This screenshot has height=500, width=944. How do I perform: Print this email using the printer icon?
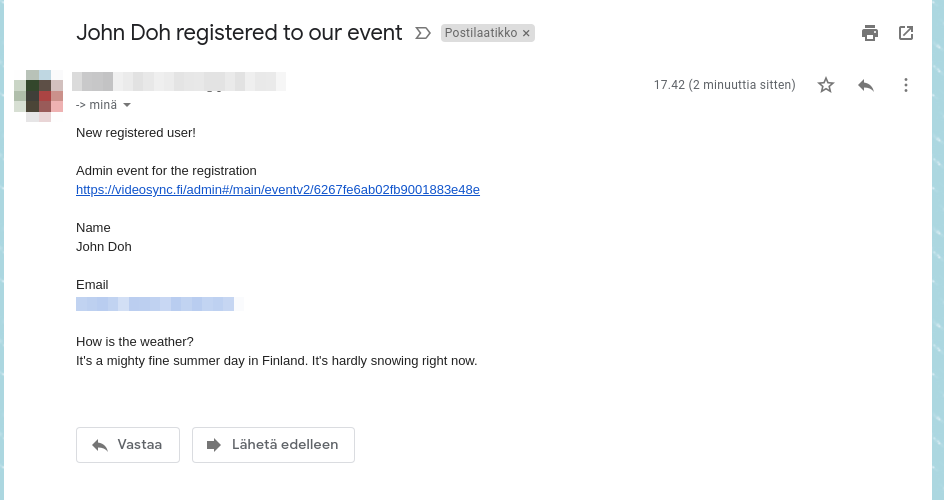[x=870, y=33]
